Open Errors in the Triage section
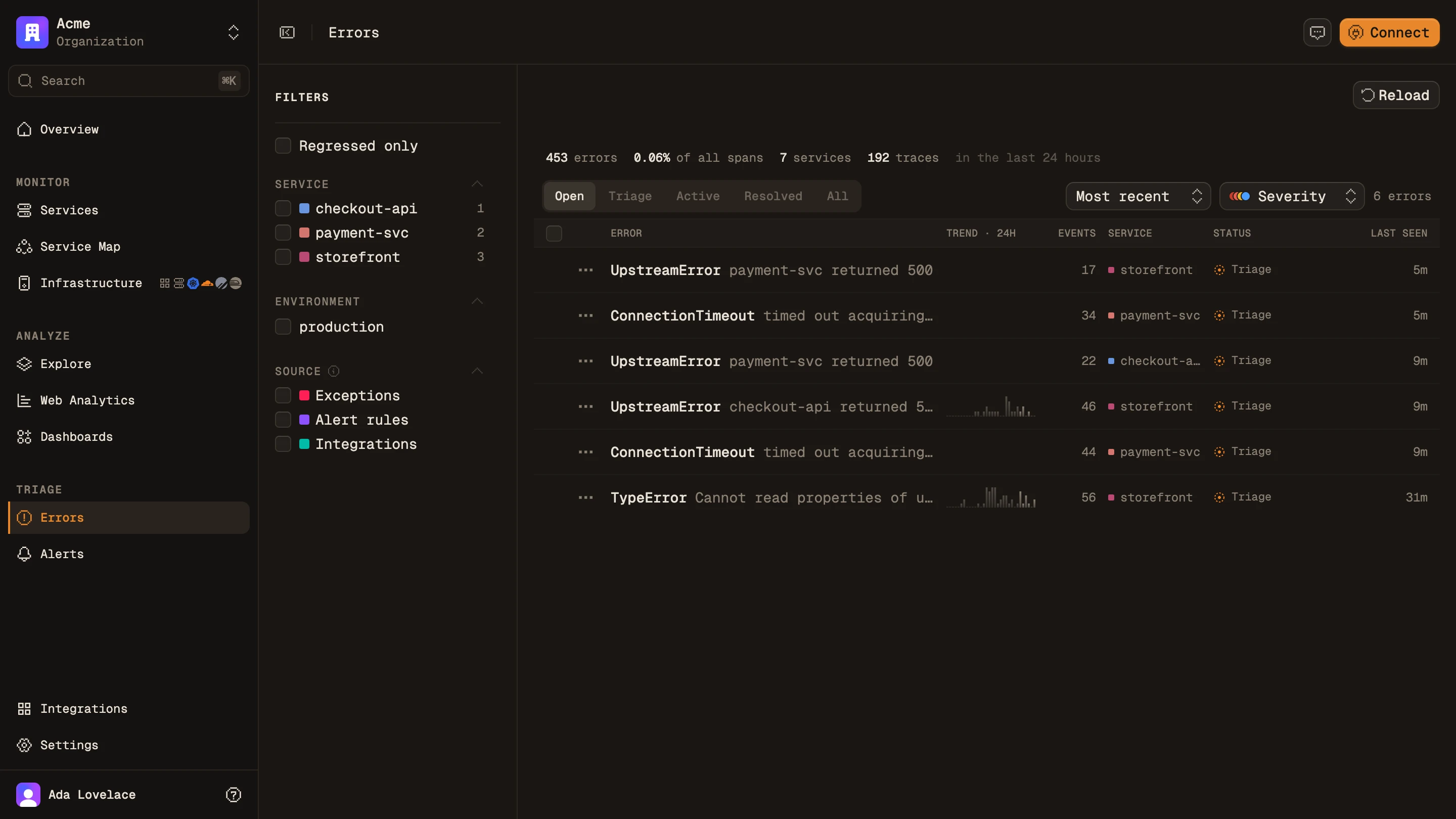 tap(129, 518)
